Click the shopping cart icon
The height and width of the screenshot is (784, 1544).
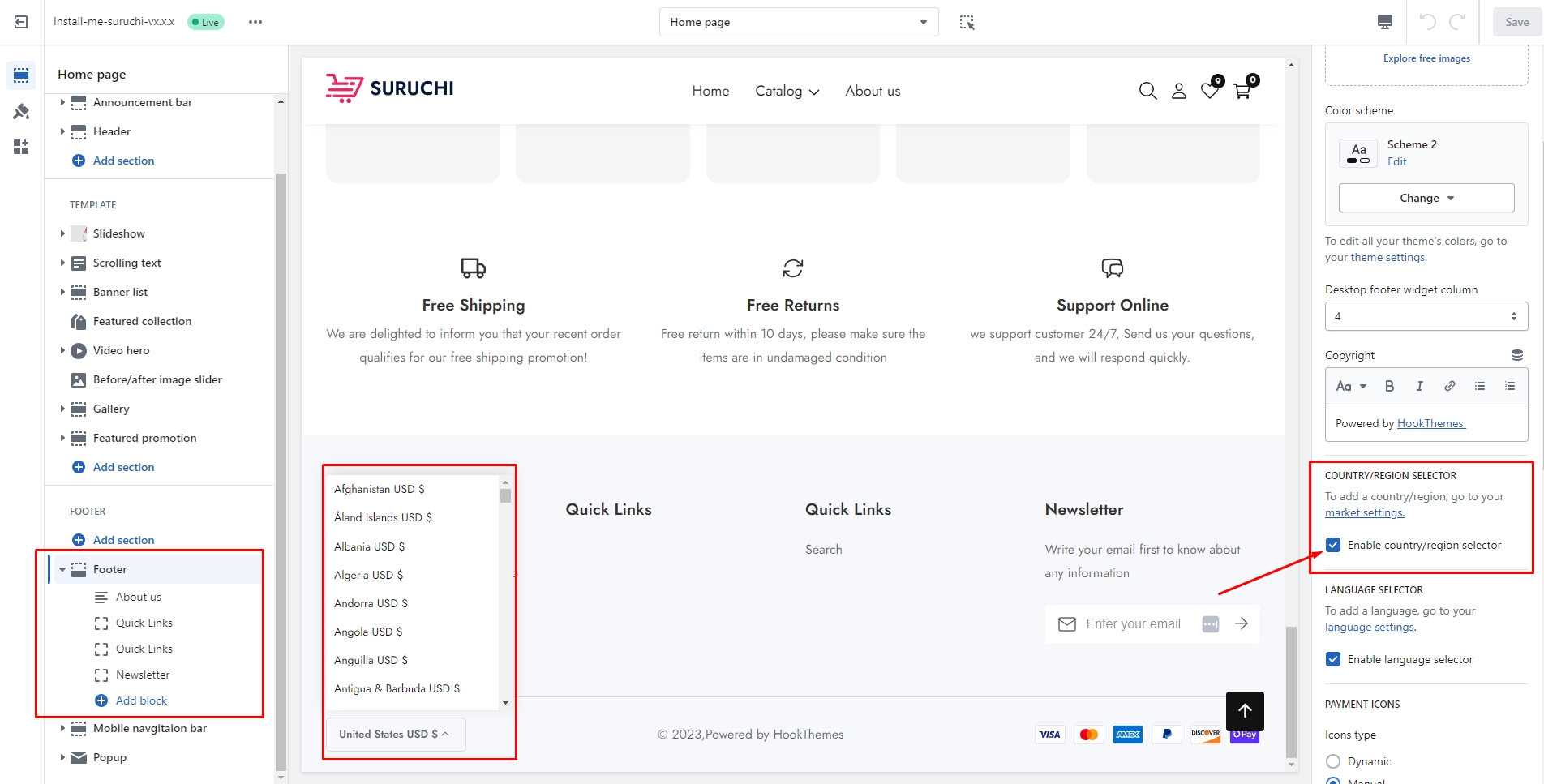(1242, 91)
